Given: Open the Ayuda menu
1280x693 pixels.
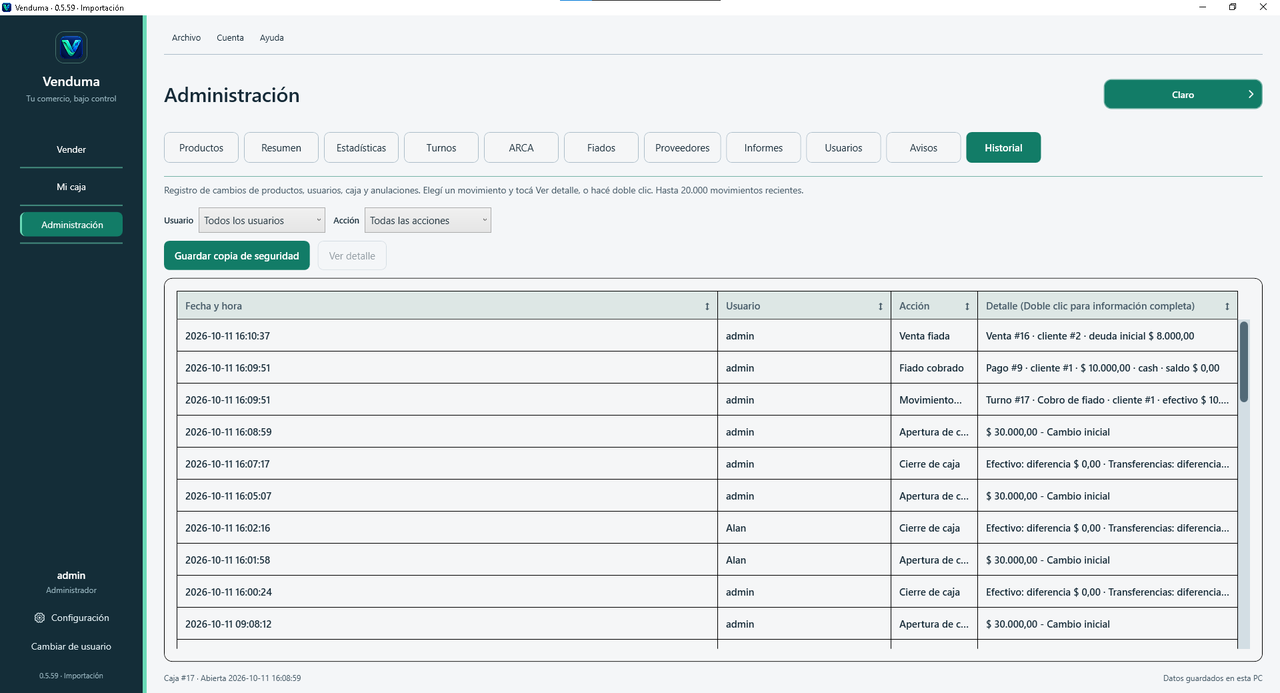Looking at the screenshot, I should (272, 38).
